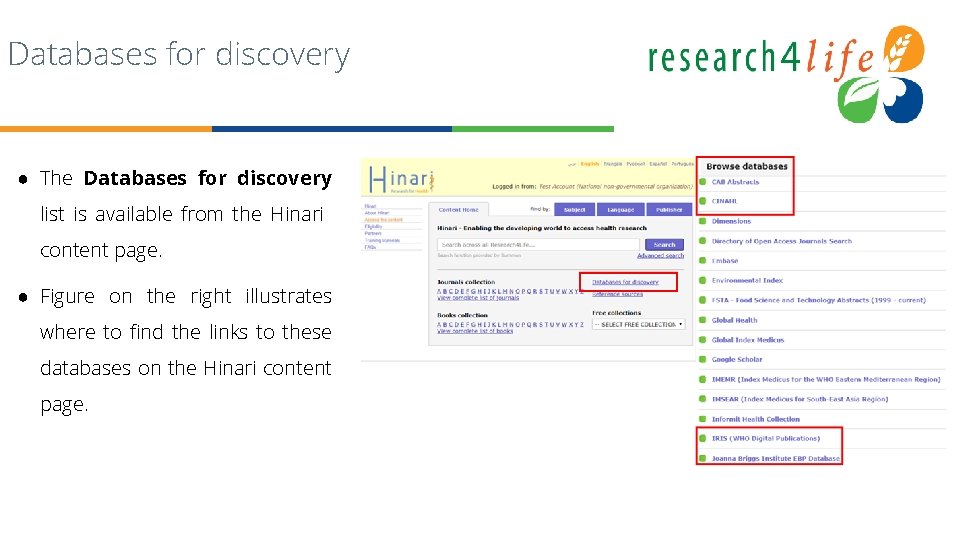Click green bullet icon beside Embase
Image resolution: width=960 pixels, height=540 pixels.
(703, 261)
